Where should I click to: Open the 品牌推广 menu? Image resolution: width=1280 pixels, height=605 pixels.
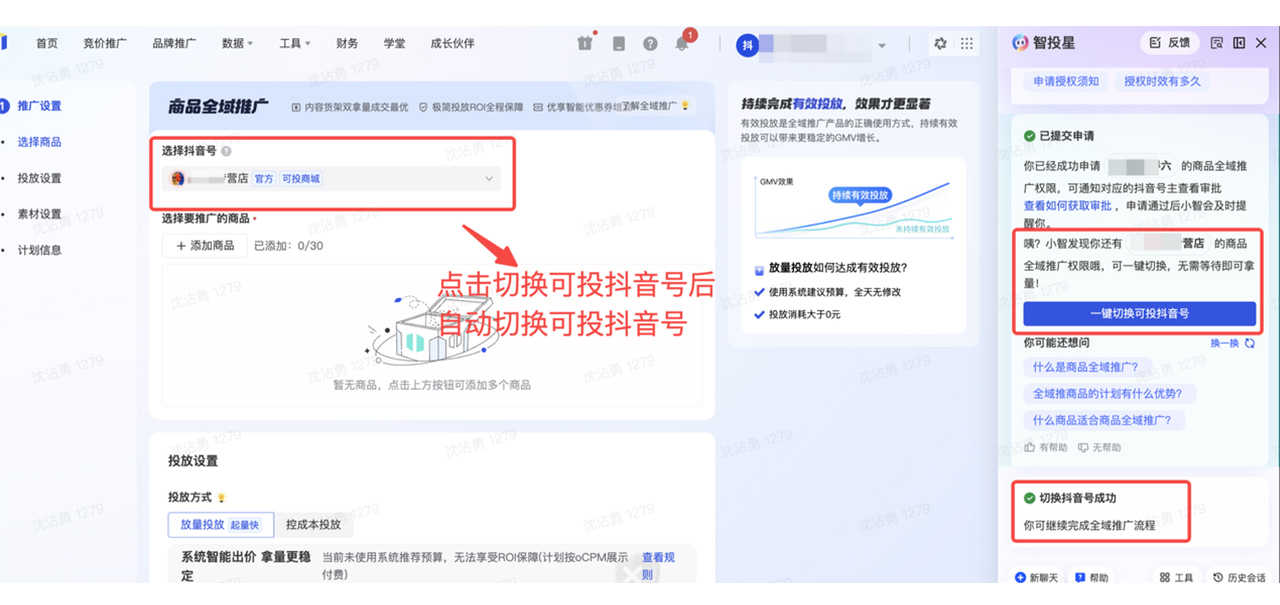(174, 44)
